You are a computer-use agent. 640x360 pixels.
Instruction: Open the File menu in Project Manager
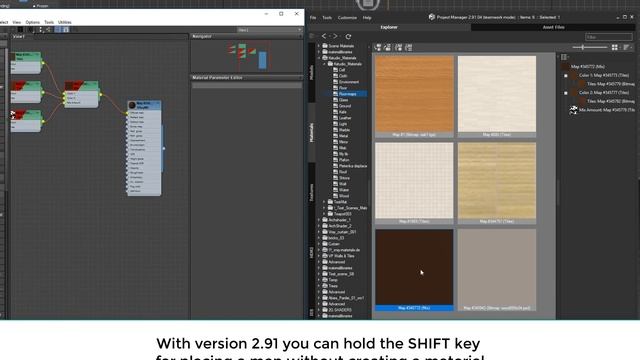click(313, 18)
